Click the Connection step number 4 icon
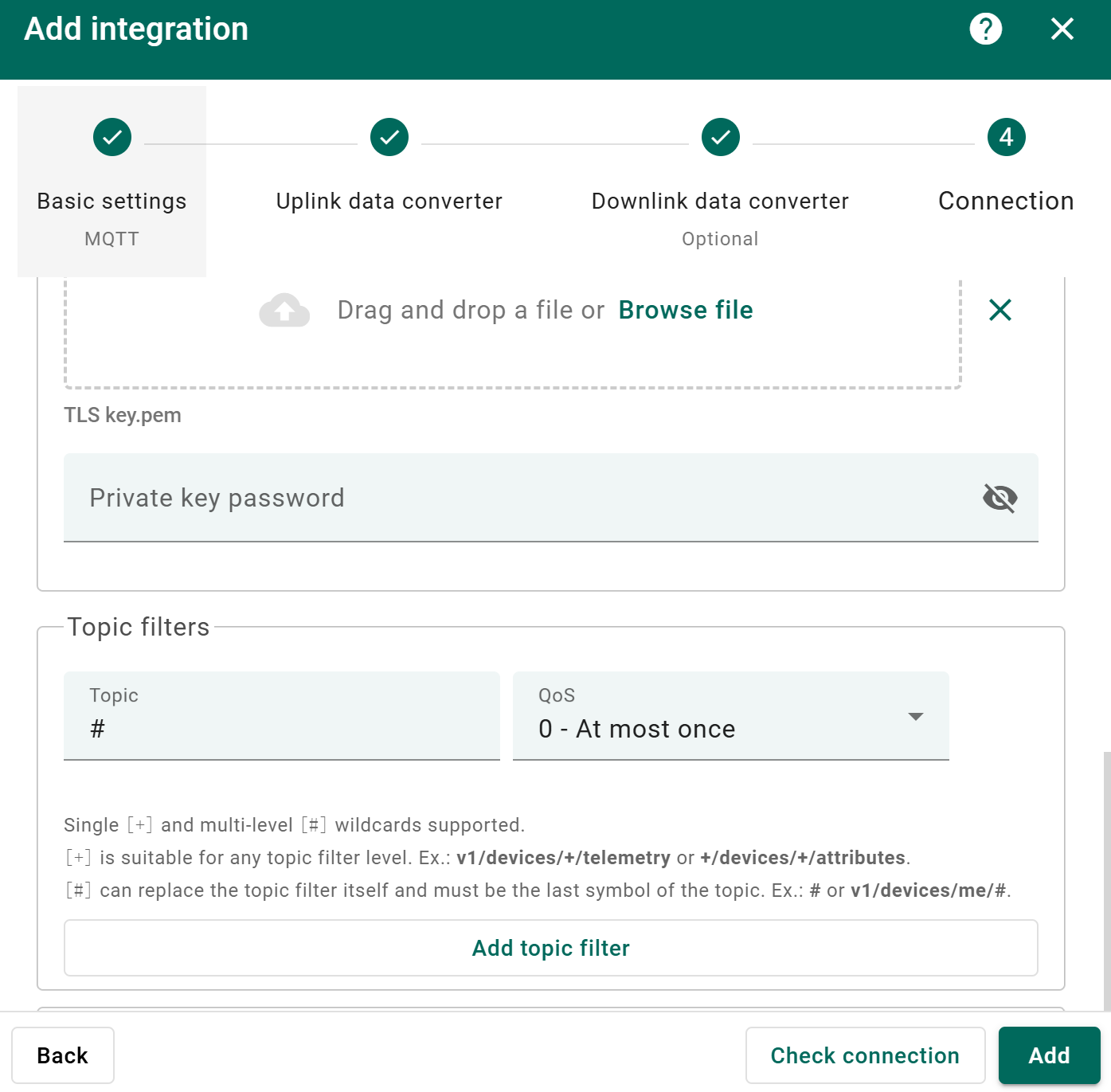 coord(1006,137)
